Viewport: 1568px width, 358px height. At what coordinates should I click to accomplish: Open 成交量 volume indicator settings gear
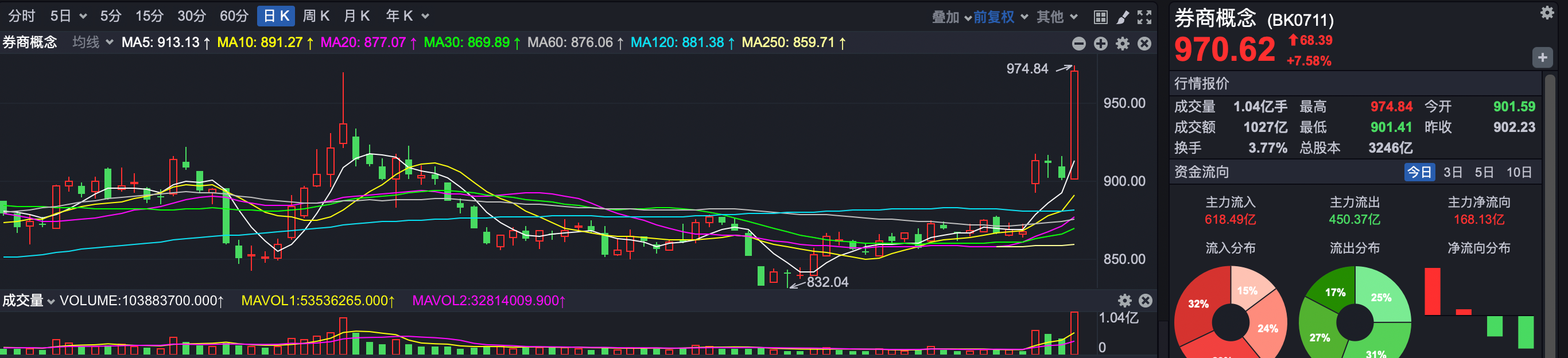tap(1124, 300)
